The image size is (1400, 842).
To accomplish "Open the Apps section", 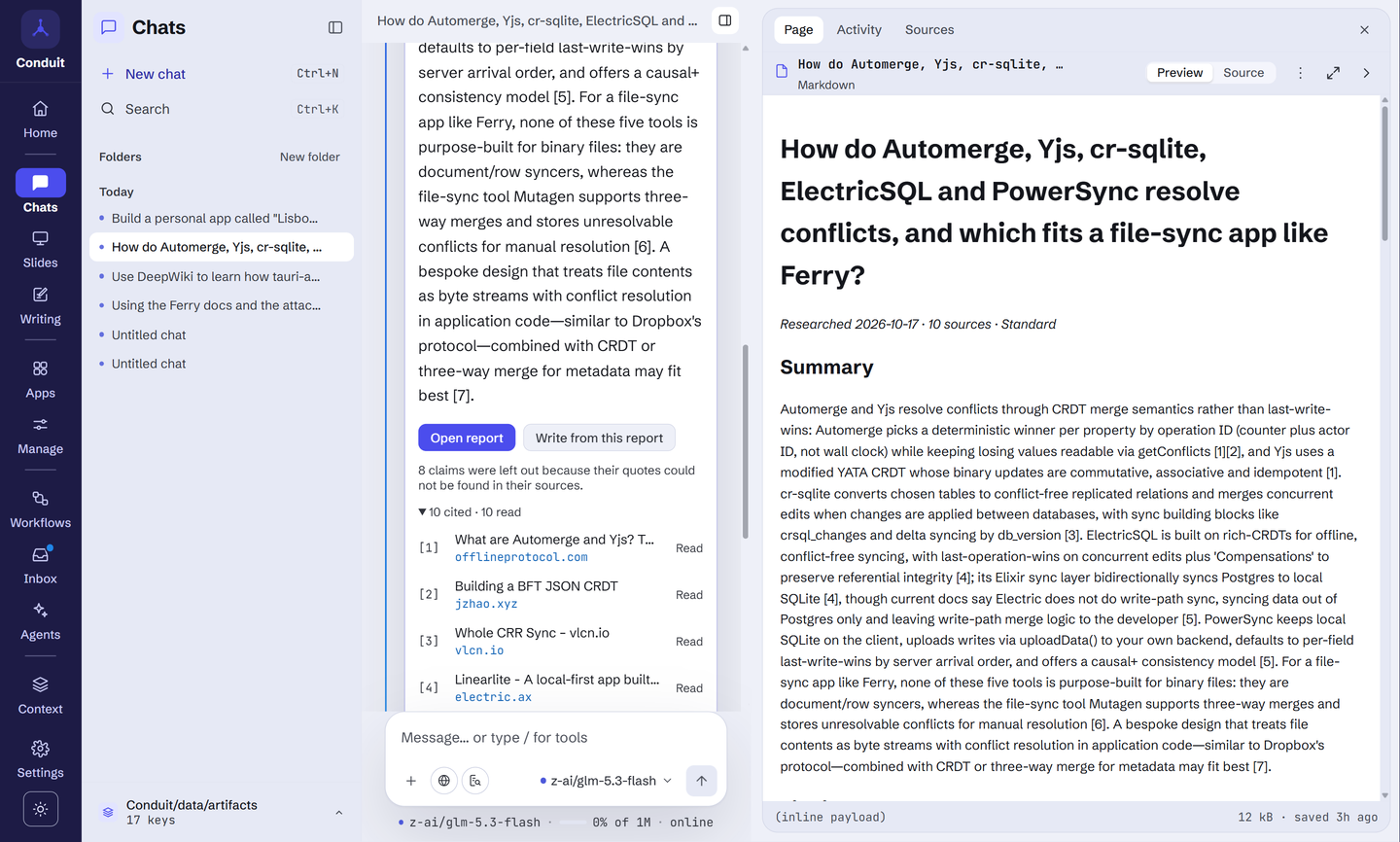I will pos(40,380).
